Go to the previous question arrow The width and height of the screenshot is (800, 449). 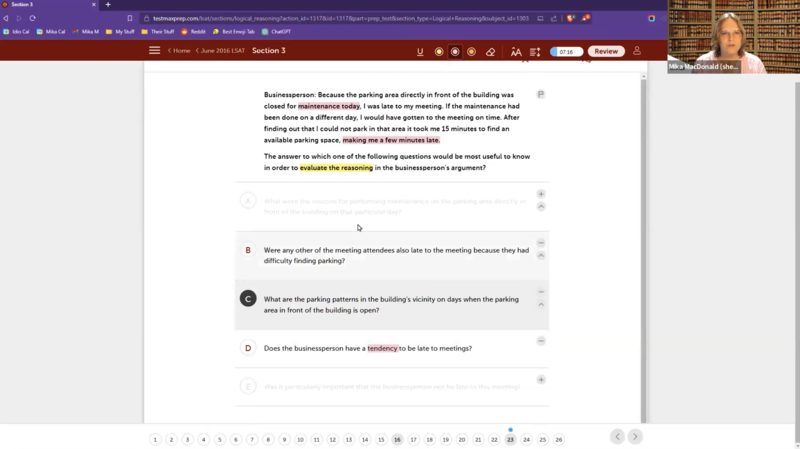click(x=617, y=436)
